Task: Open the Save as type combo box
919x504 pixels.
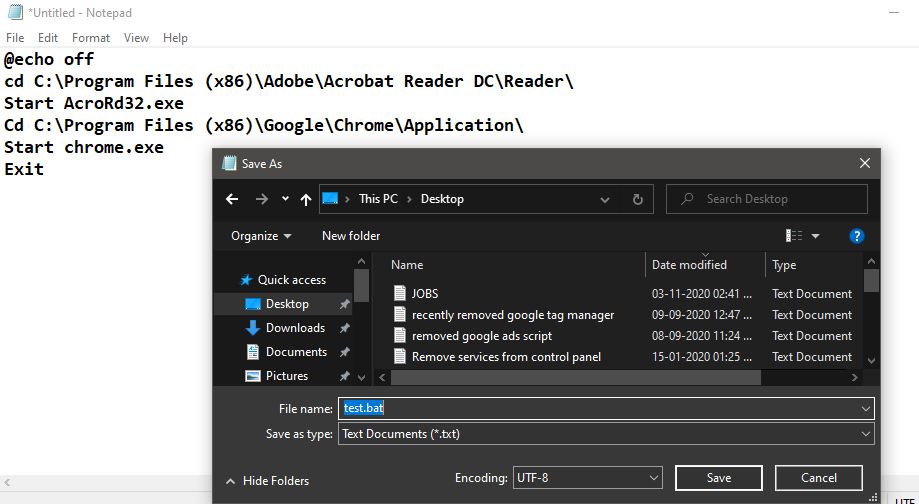Action: coord(606,434)
